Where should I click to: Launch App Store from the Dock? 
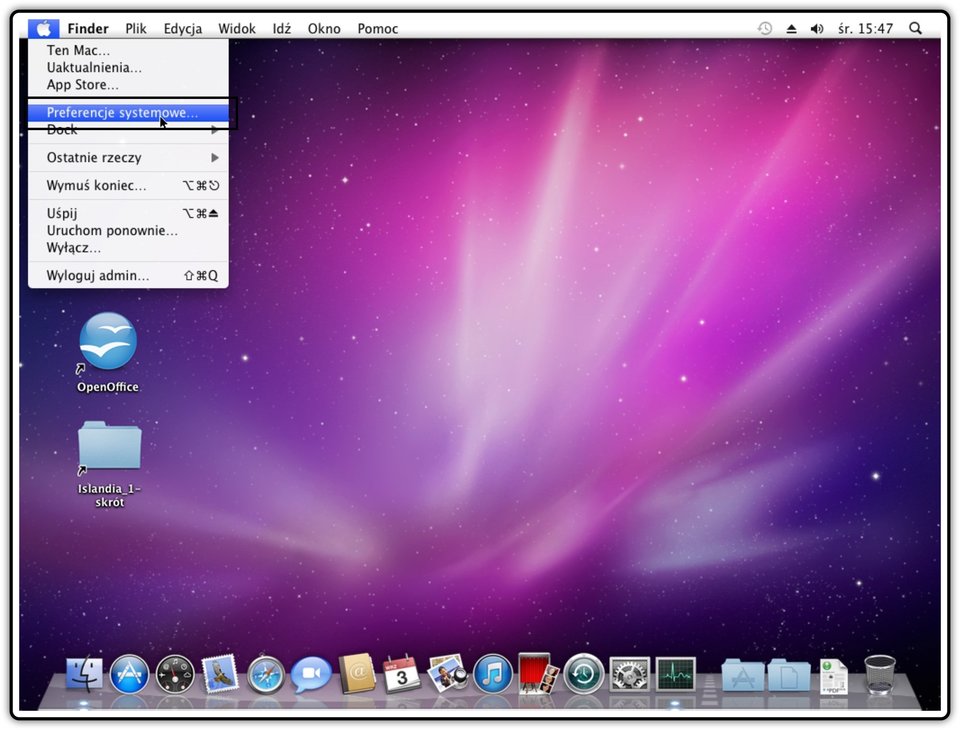129,674
